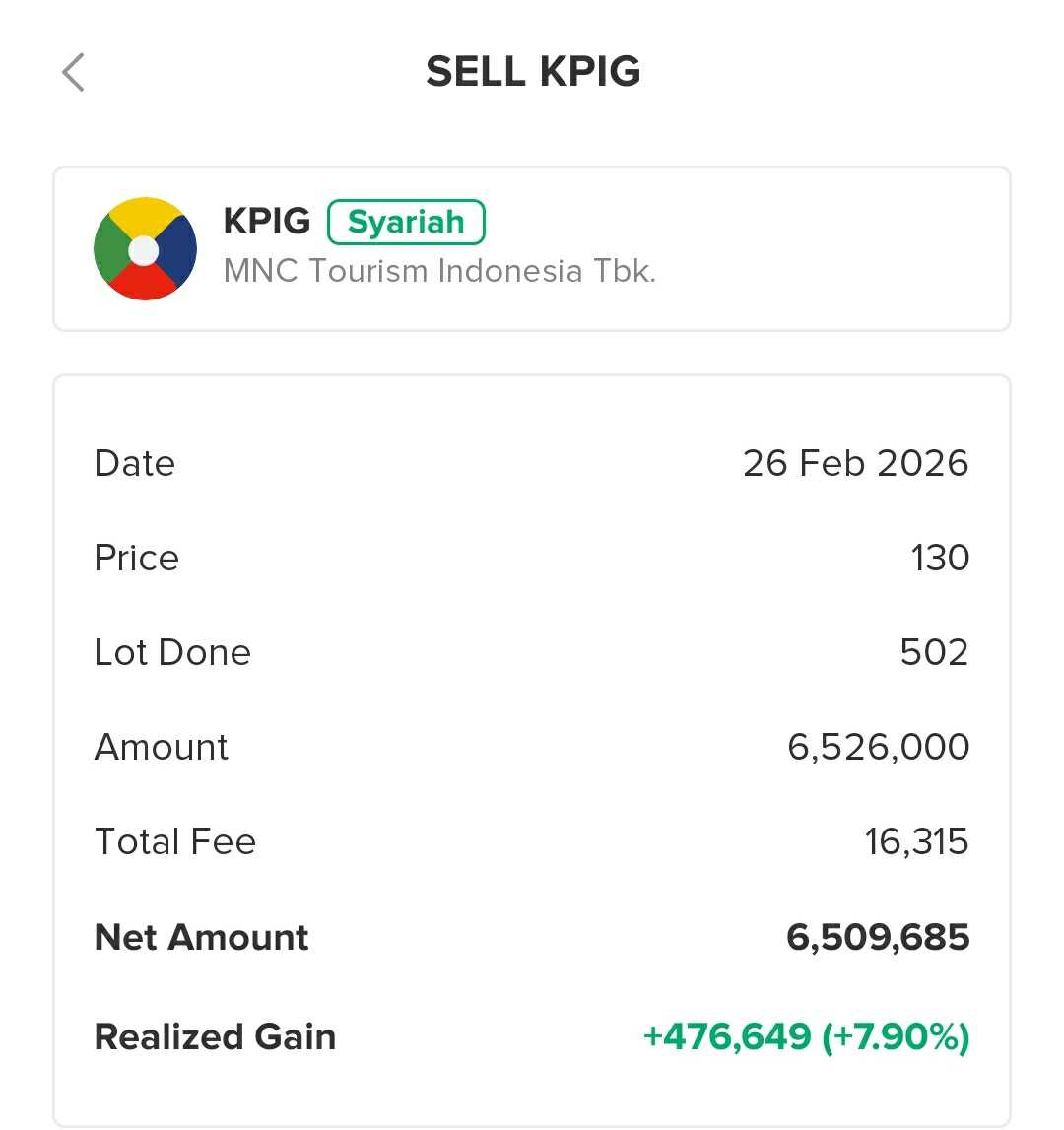Select the 26 Feb 2026 date value

855,463
